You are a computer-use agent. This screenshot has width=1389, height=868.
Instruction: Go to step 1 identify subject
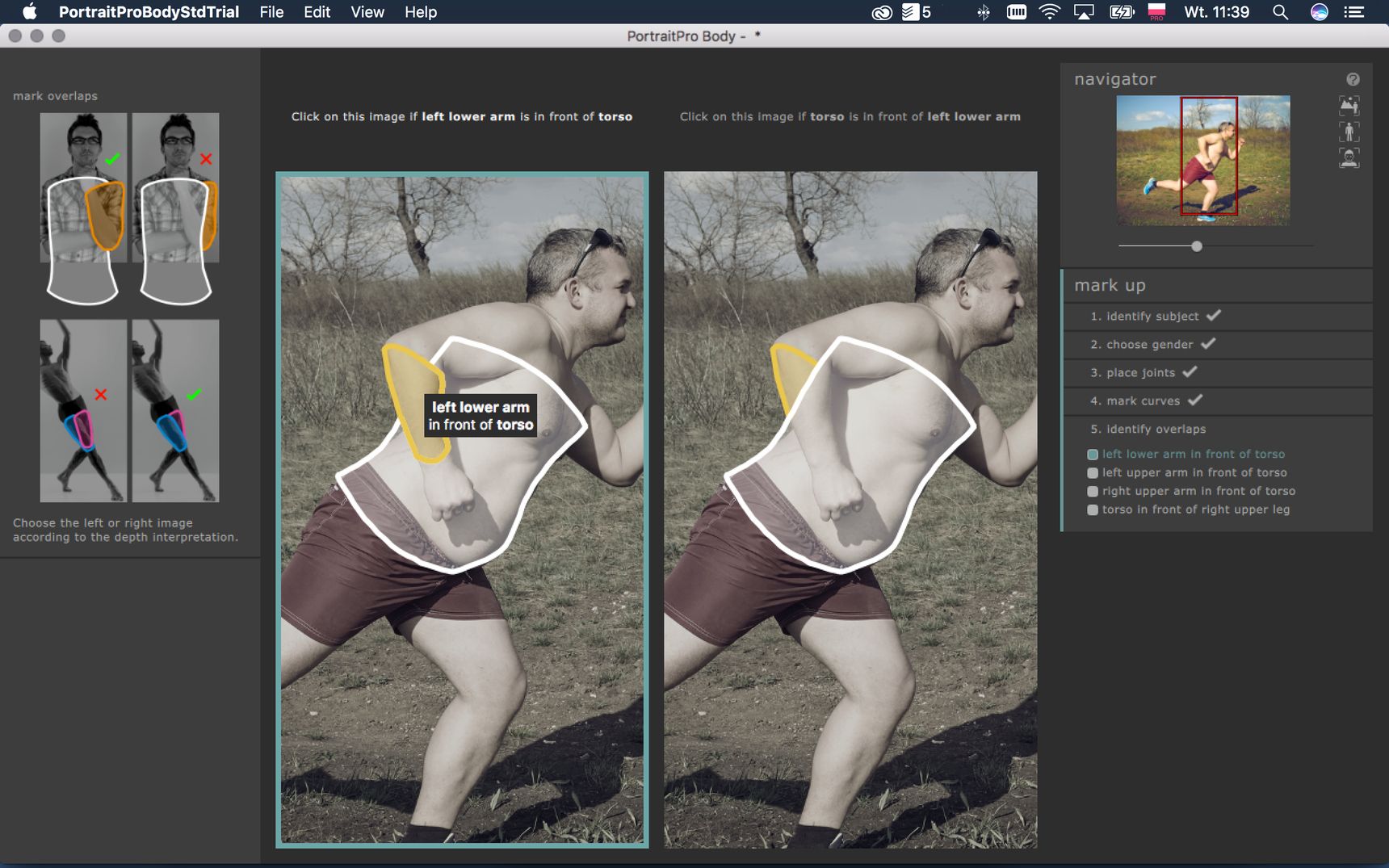[x=1218, y=316]
